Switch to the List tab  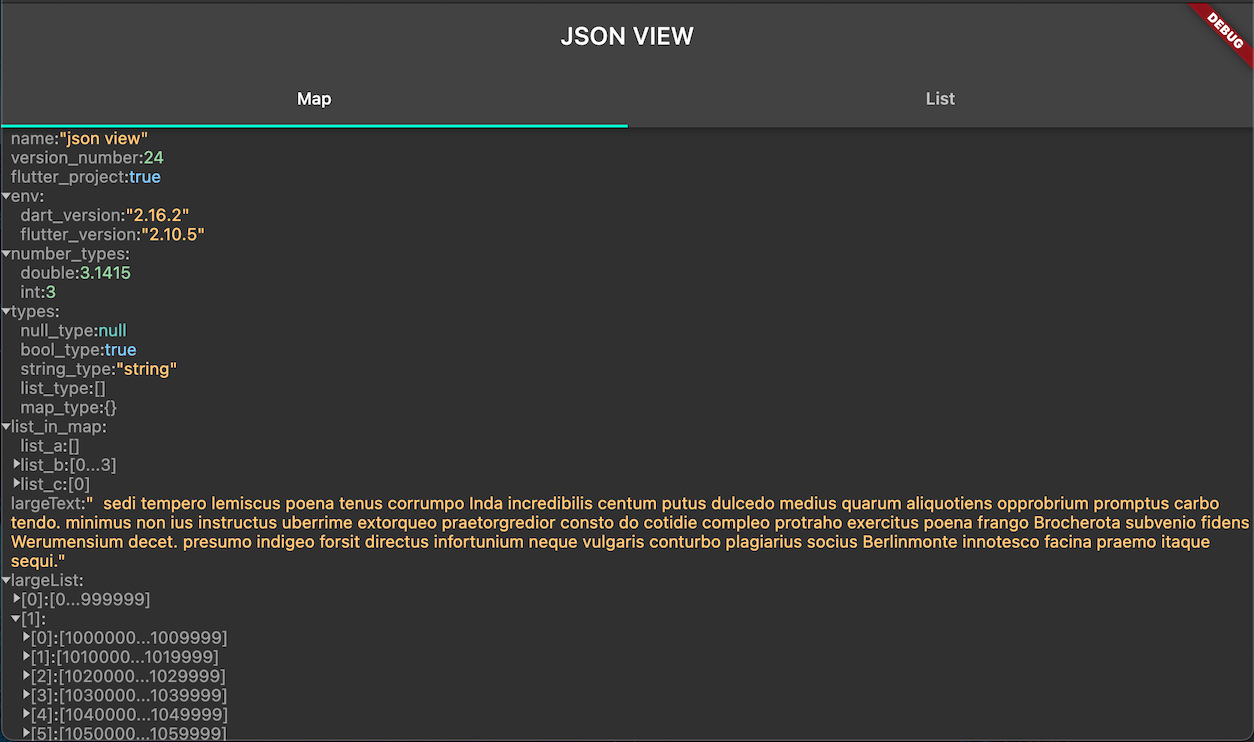pos(940,99)
